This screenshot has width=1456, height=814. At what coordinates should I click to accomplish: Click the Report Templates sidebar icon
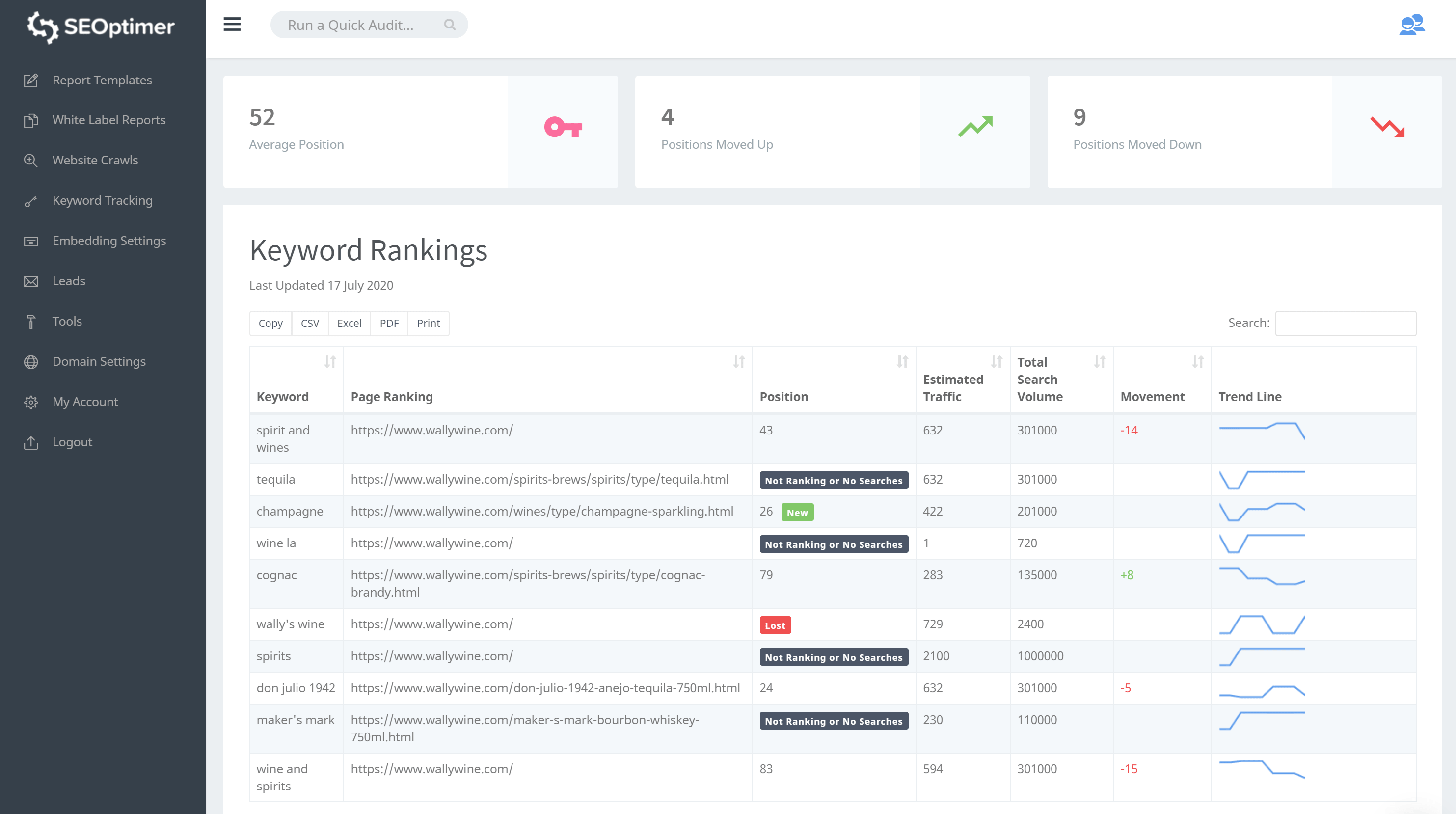click(x=31, y=80)
